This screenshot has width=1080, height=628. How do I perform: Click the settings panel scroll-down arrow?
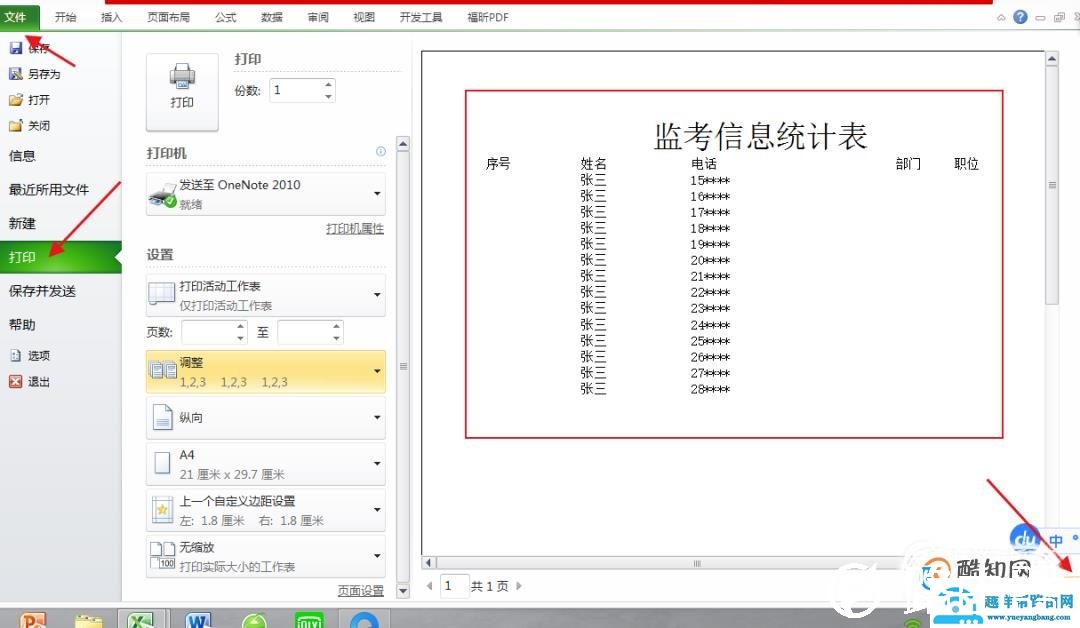pos(404,591)
